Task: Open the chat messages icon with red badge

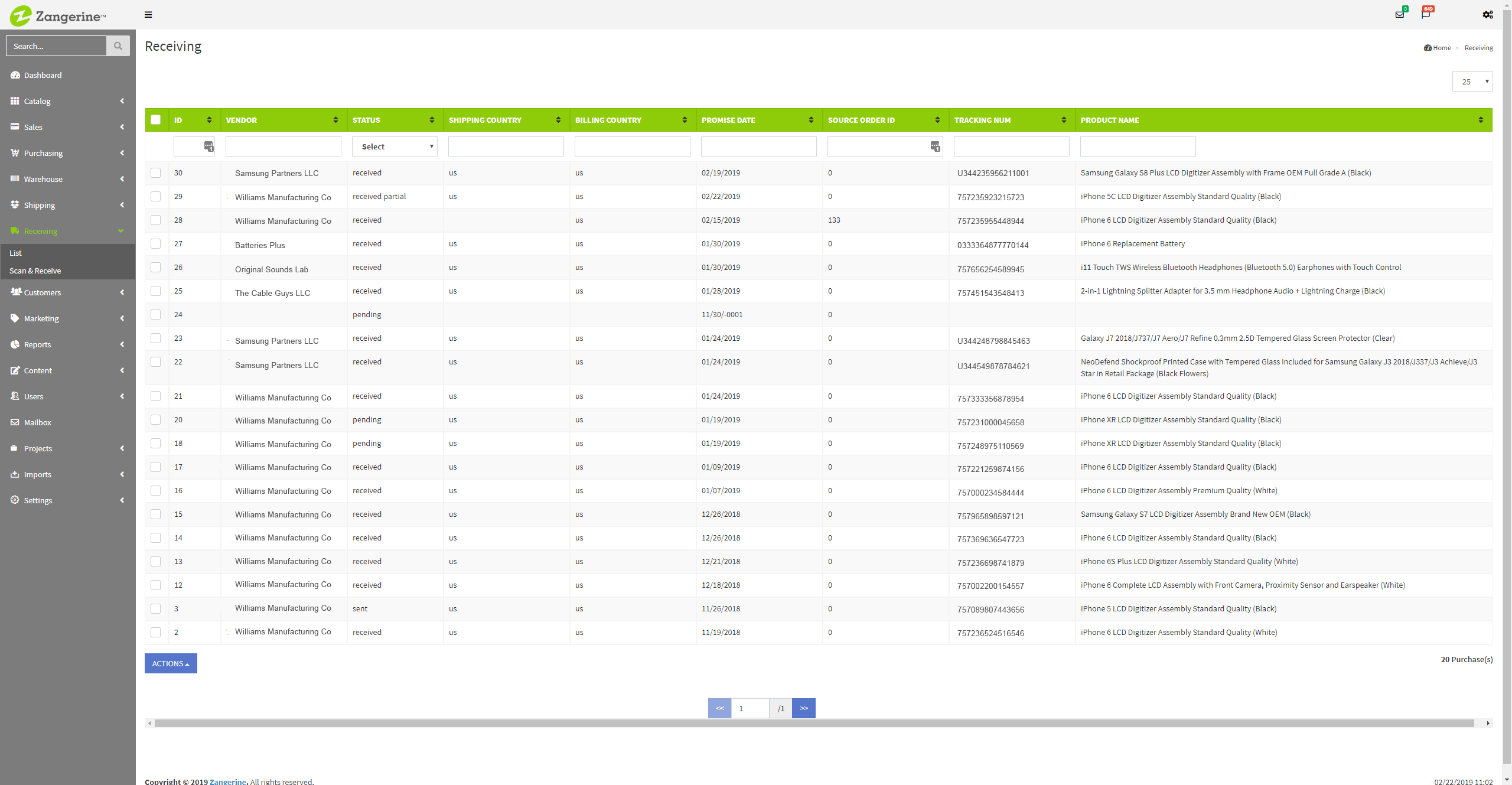Action: pos(1426,14)
